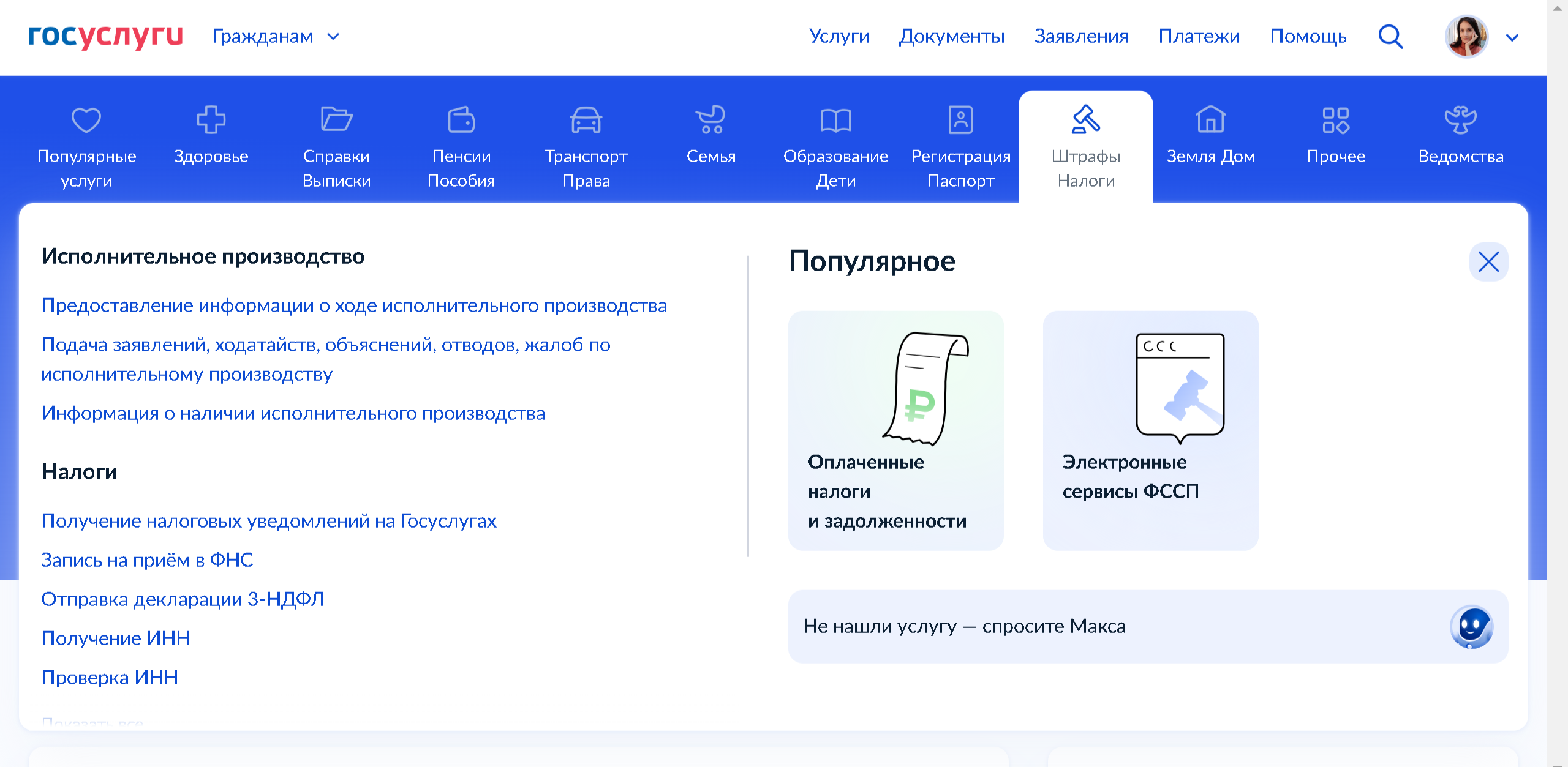Click the heart icon for Популярные услуги

click(x=86, y=119)
